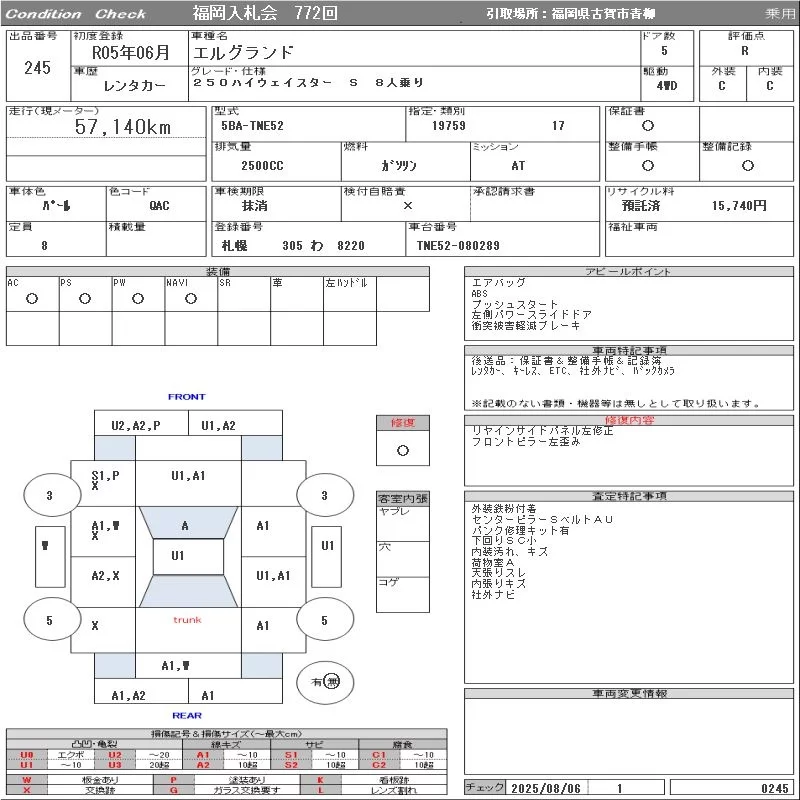Click the number 0245 in the footer
800x800 pixels.
point(774,788)
